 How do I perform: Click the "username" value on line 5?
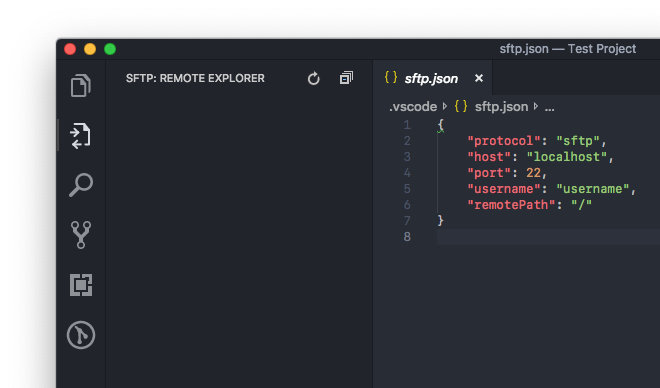click(x=593, y=189)
